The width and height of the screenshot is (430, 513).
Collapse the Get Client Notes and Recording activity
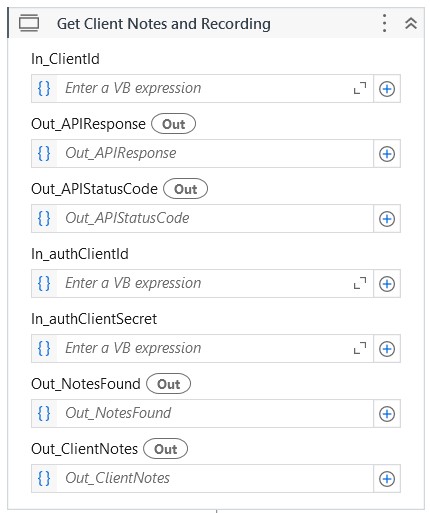(411, 23)
